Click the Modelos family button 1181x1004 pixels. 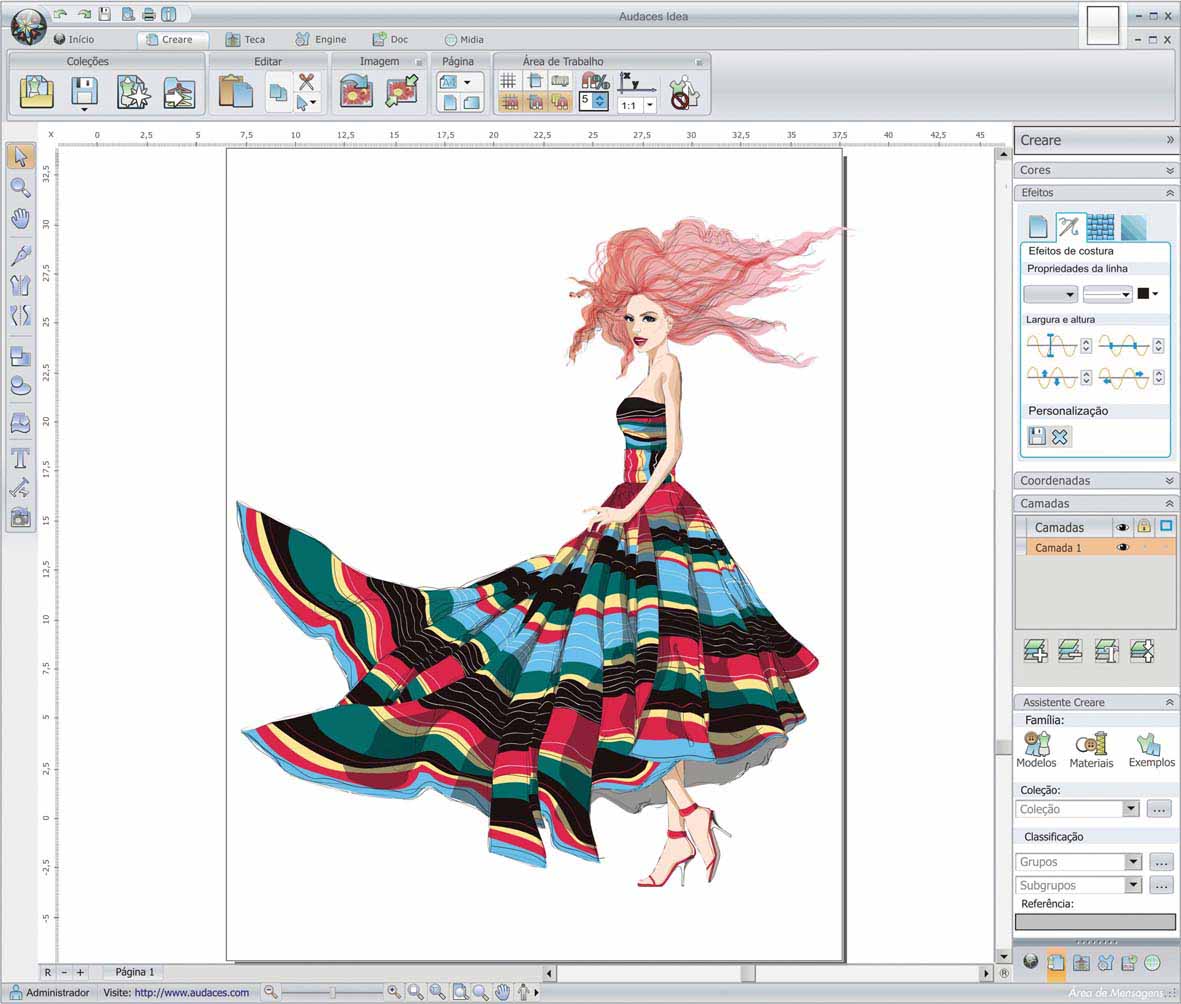tap(1036, 750)
